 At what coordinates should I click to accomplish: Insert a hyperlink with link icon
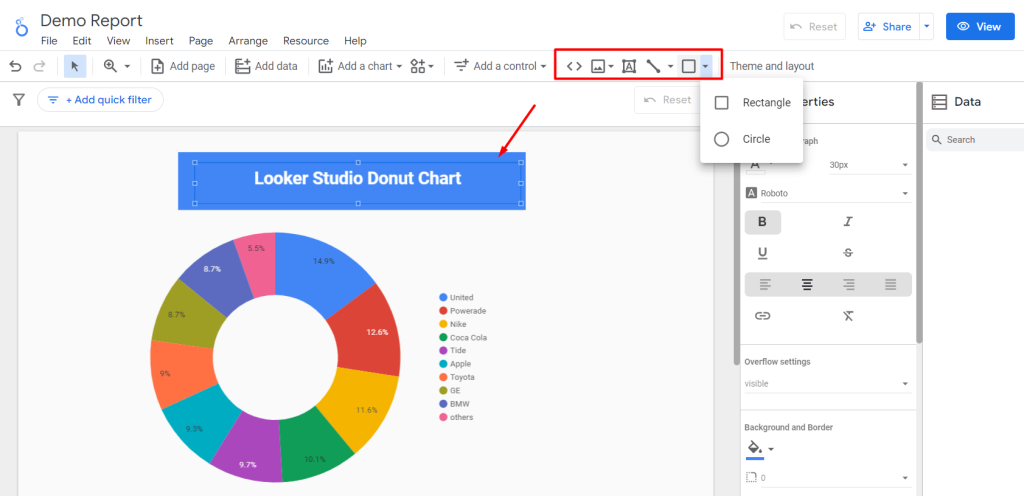[x=762, y=316]
